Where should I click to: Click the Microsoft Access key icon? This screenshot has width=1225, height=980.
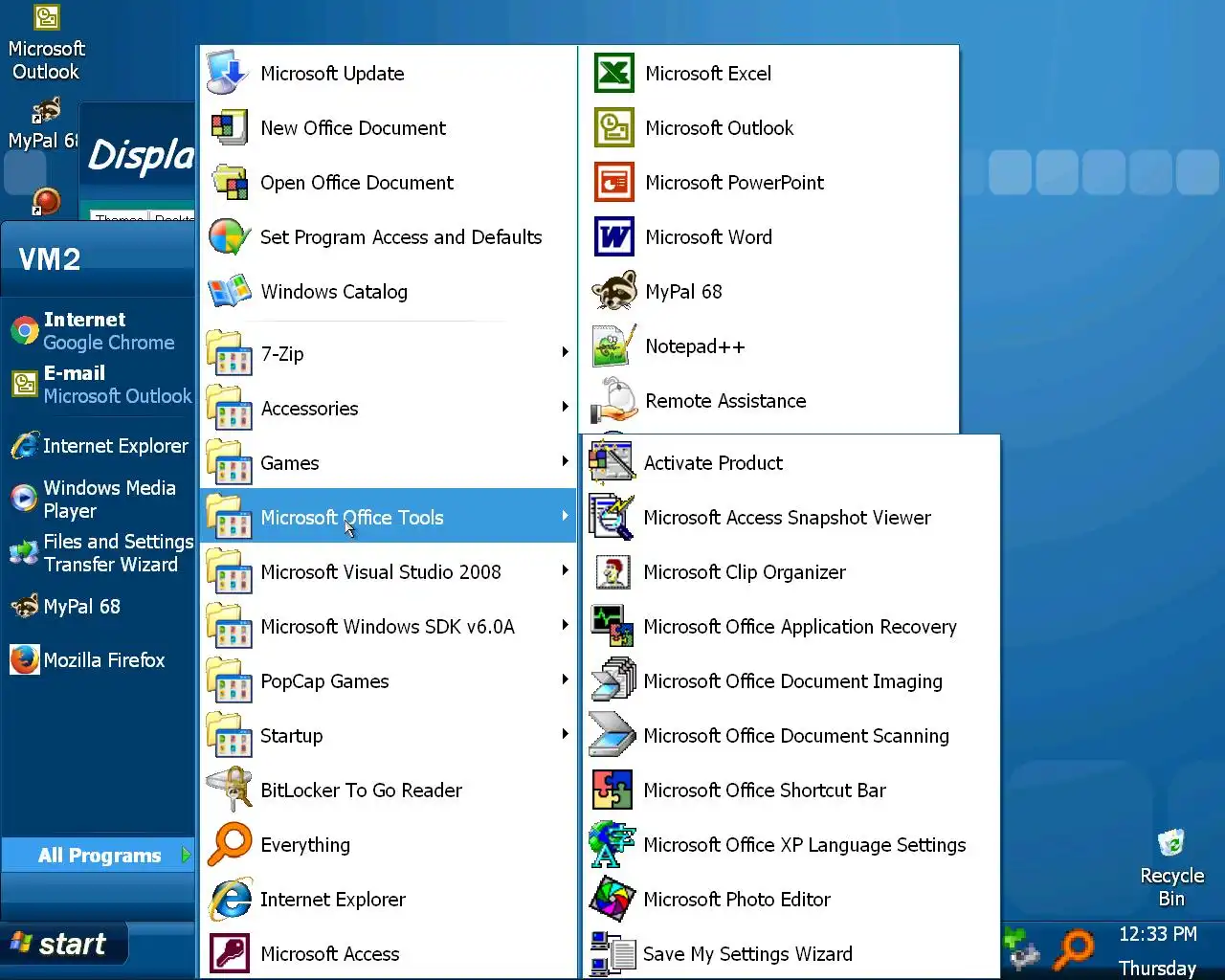pyautogui.click(x=230, y=954)
